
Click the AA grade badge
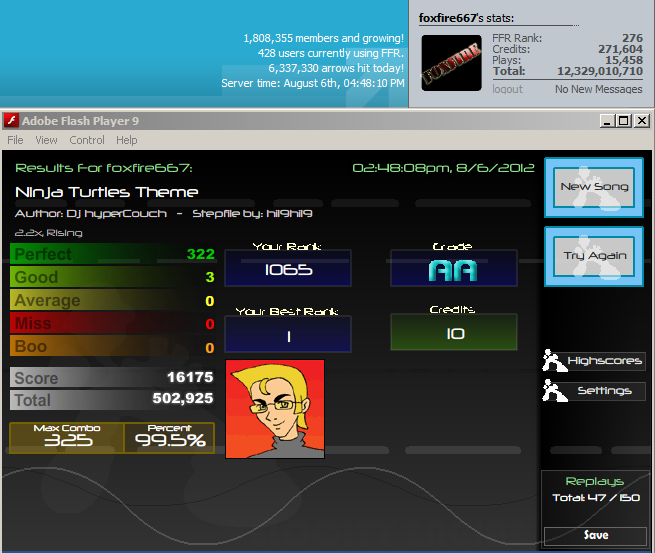[453, 270]
